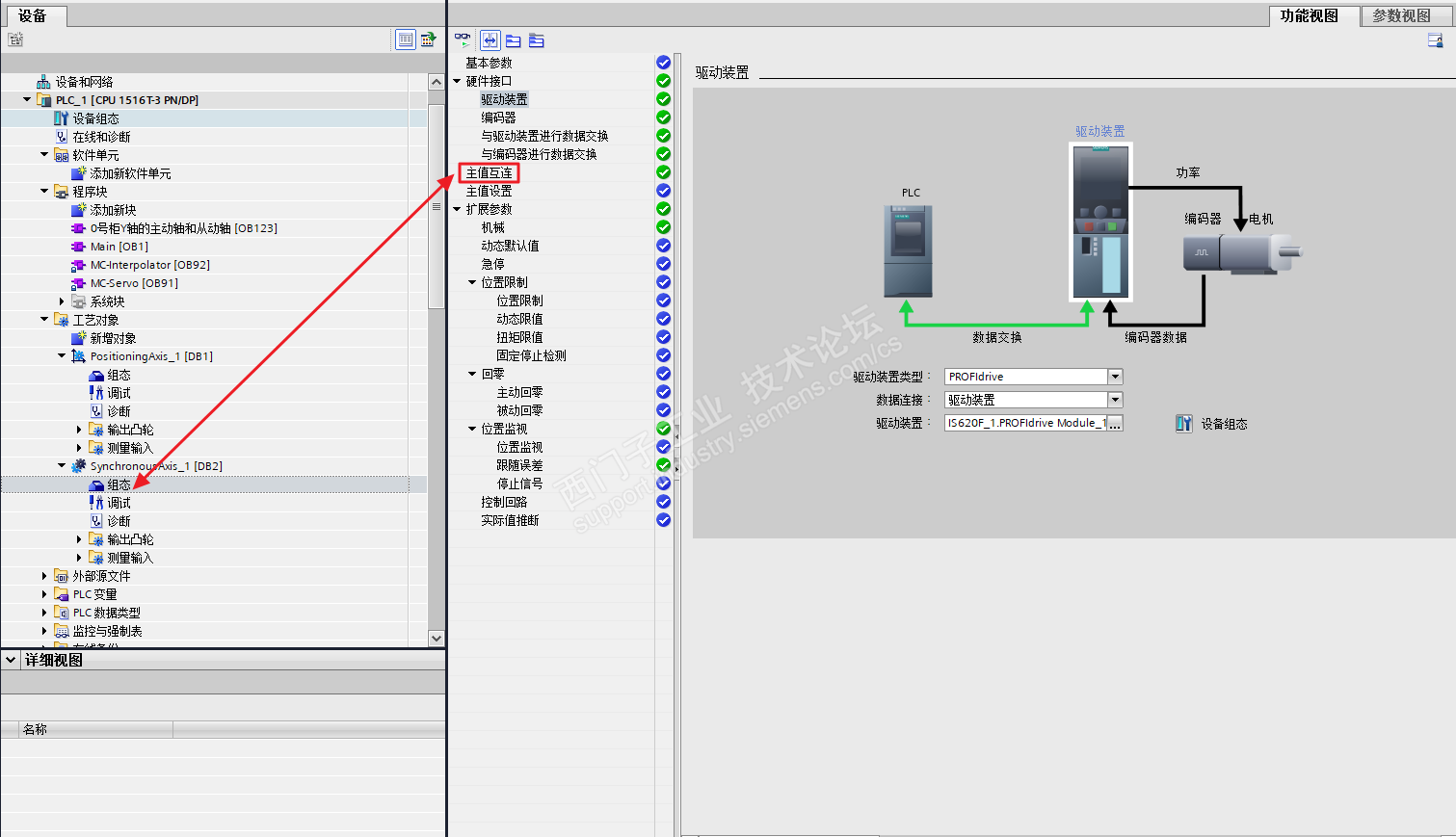
Task: Click the drive device picture in diagram
Action: click(1100, 222)
